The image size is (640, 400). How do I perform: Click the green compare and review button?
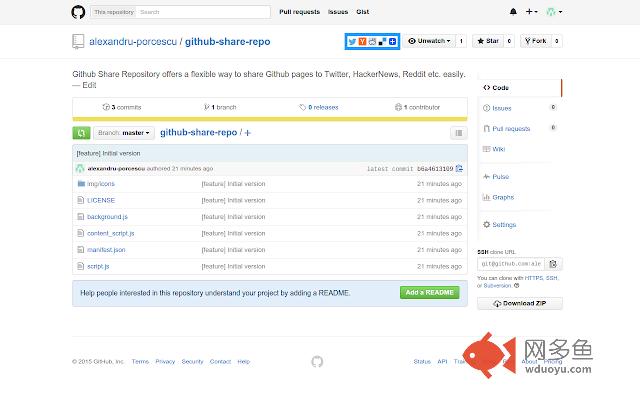81,133
